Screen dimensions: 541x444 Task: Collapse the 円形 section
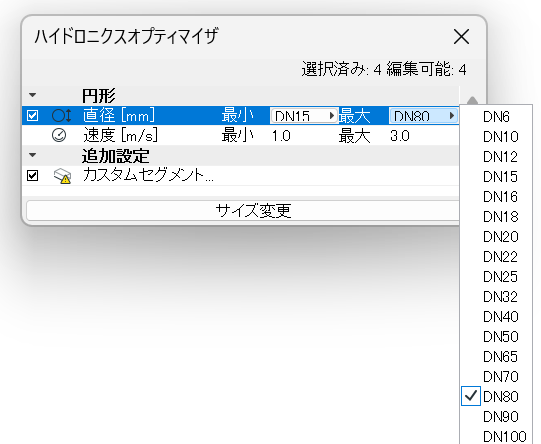[32, 95]
